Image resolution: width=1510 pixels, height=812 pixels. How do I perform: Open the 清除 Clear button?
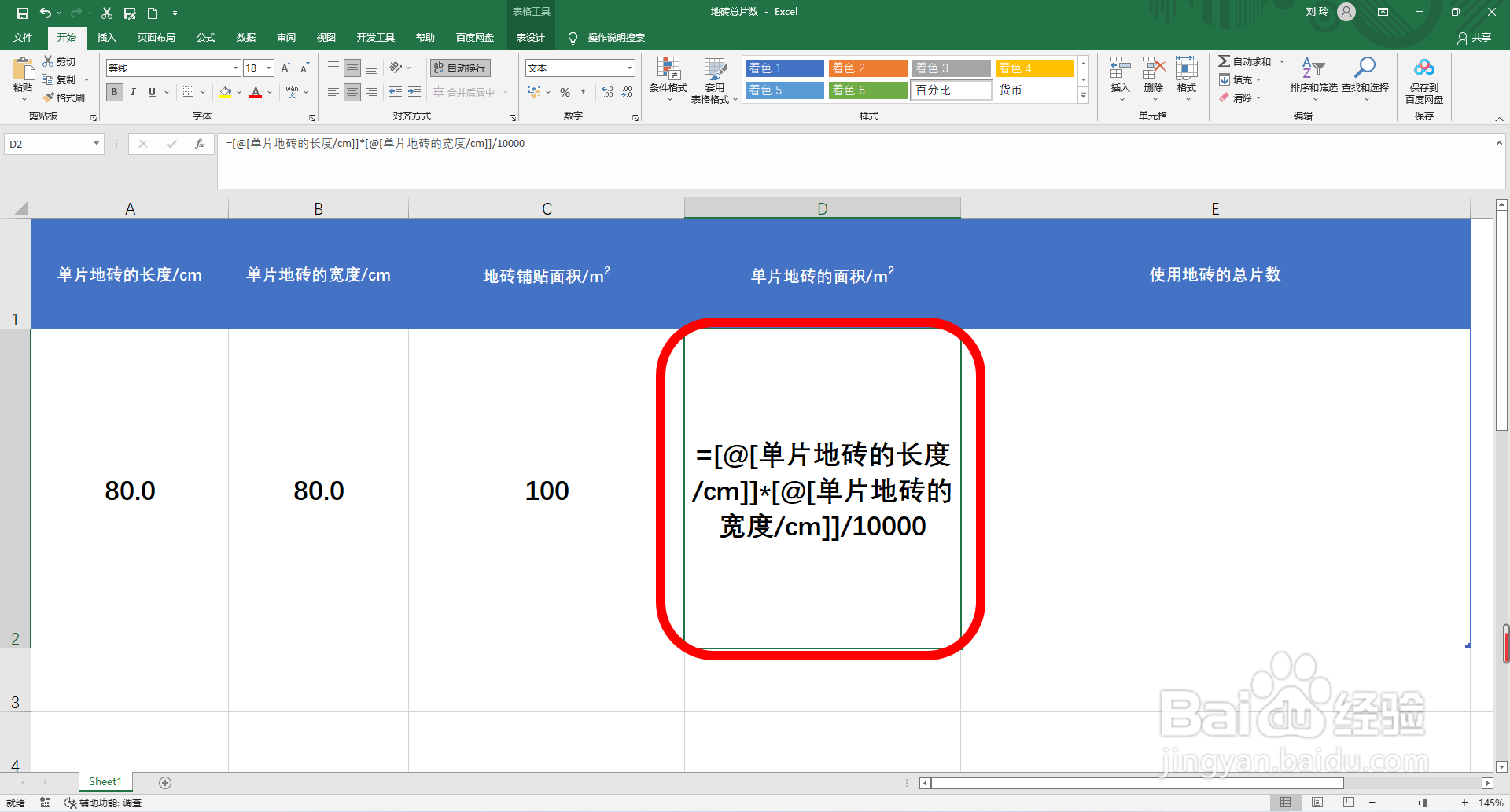tap(1239, 97)
